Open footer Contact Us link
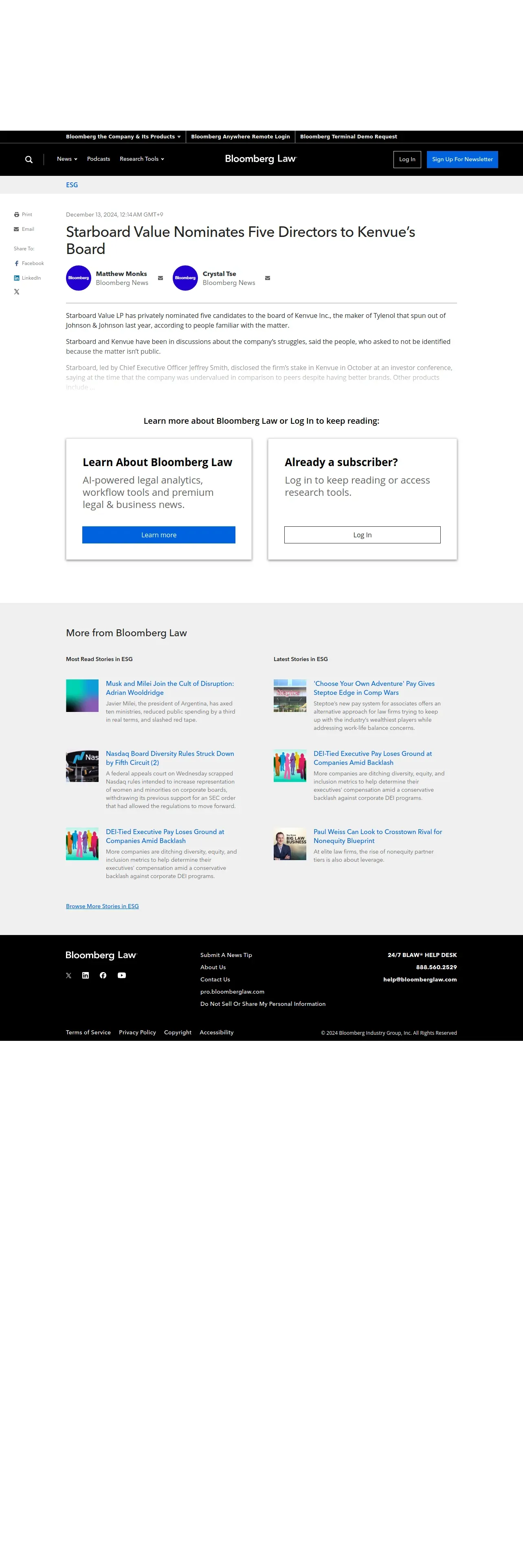Image resolution: width=523 pixels, height=1568 pixels. click(x=215, y=979)
